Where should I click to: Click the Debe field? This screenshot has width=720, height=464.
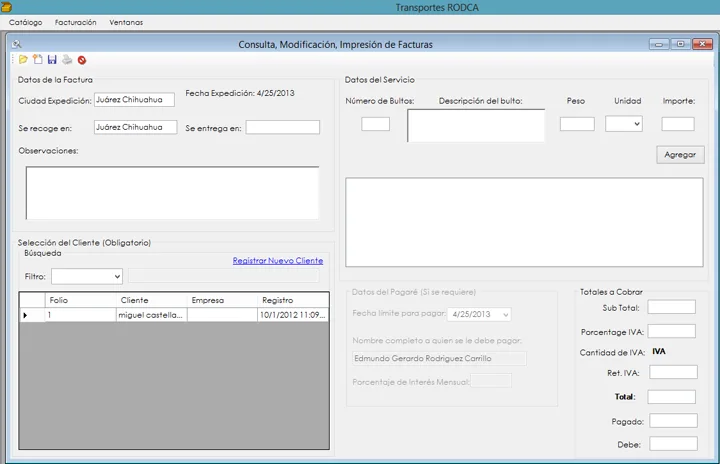point(673,444)
